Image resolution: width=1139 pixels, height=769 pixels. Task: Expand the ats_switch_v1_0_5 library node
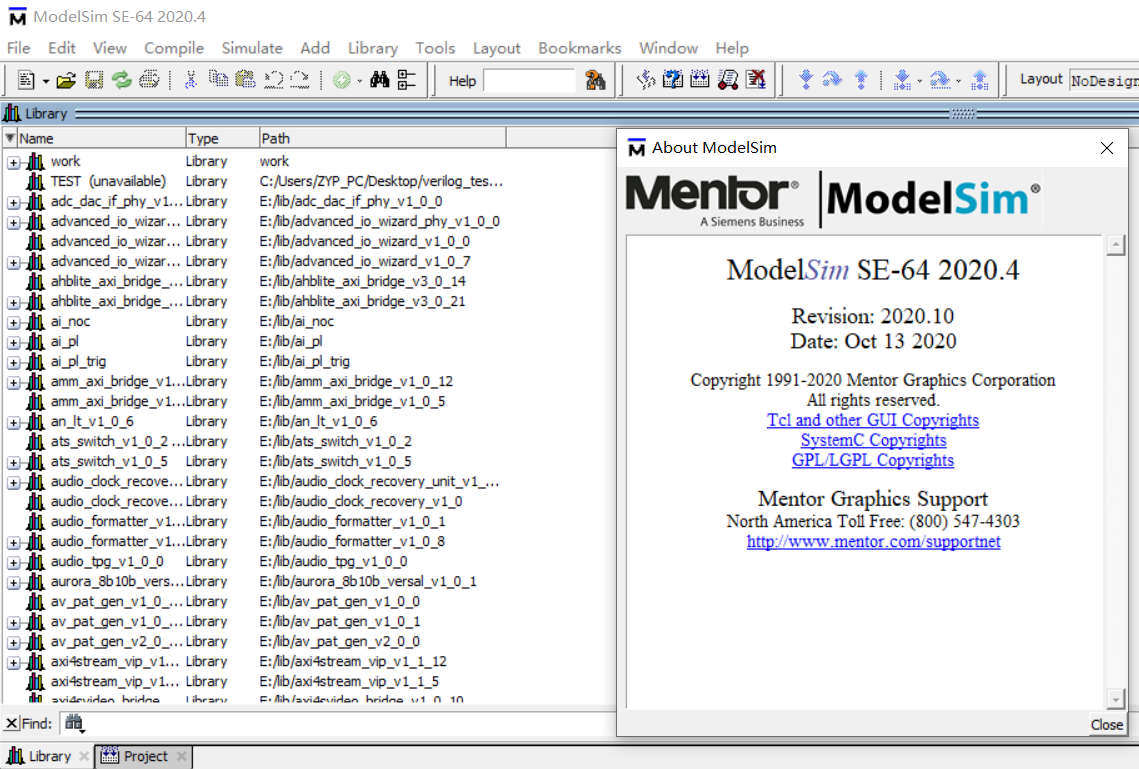pyautogui.click(x=14, y=462)
